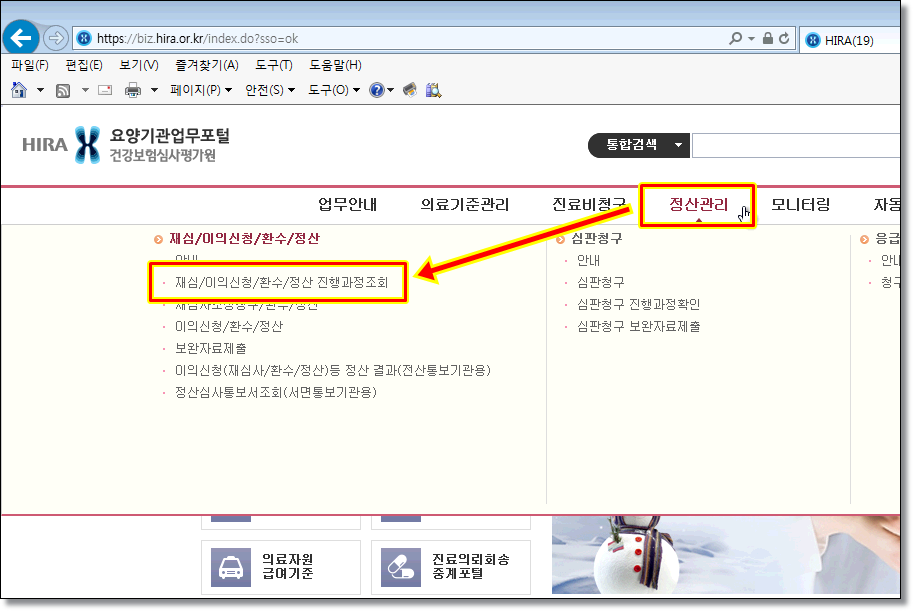Select the 의료기준관리 navigation tab

click(x=465, y=204)
